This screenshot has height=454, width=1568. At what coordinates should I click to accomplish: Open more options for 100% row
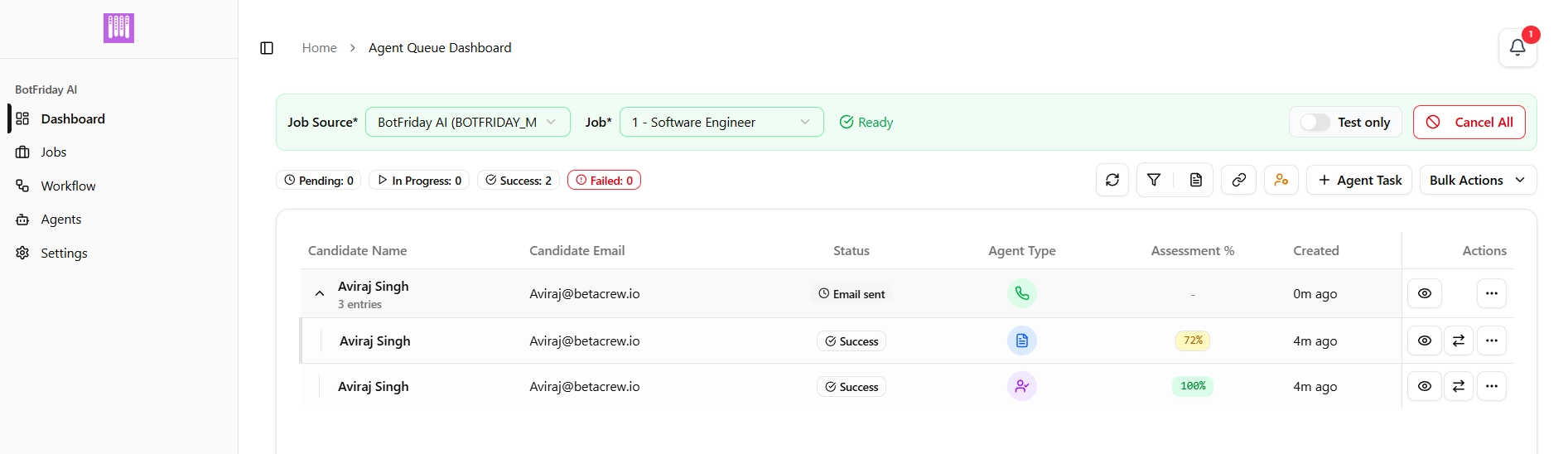(1492, 386)
